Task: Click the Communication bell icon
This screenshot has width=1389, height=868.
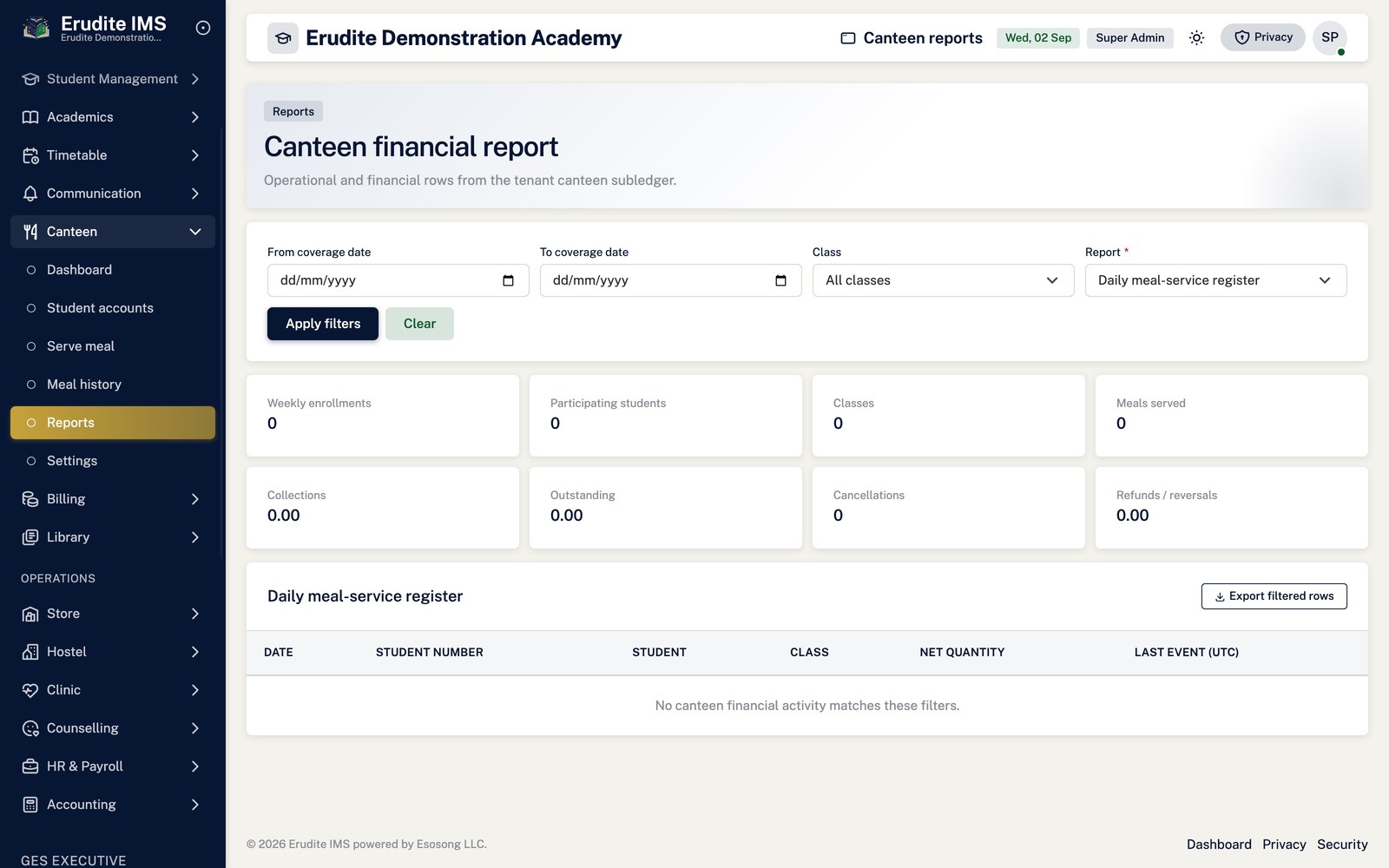Action: tap(30, 194)
